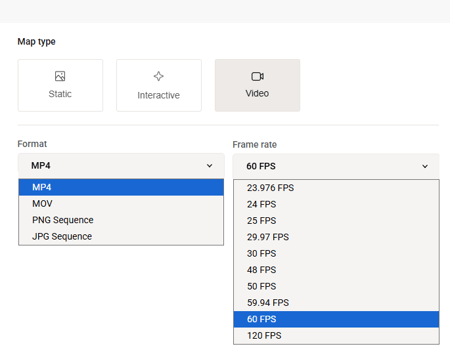Select the Video map type card
450x361 pixels.
coord(257,85)
